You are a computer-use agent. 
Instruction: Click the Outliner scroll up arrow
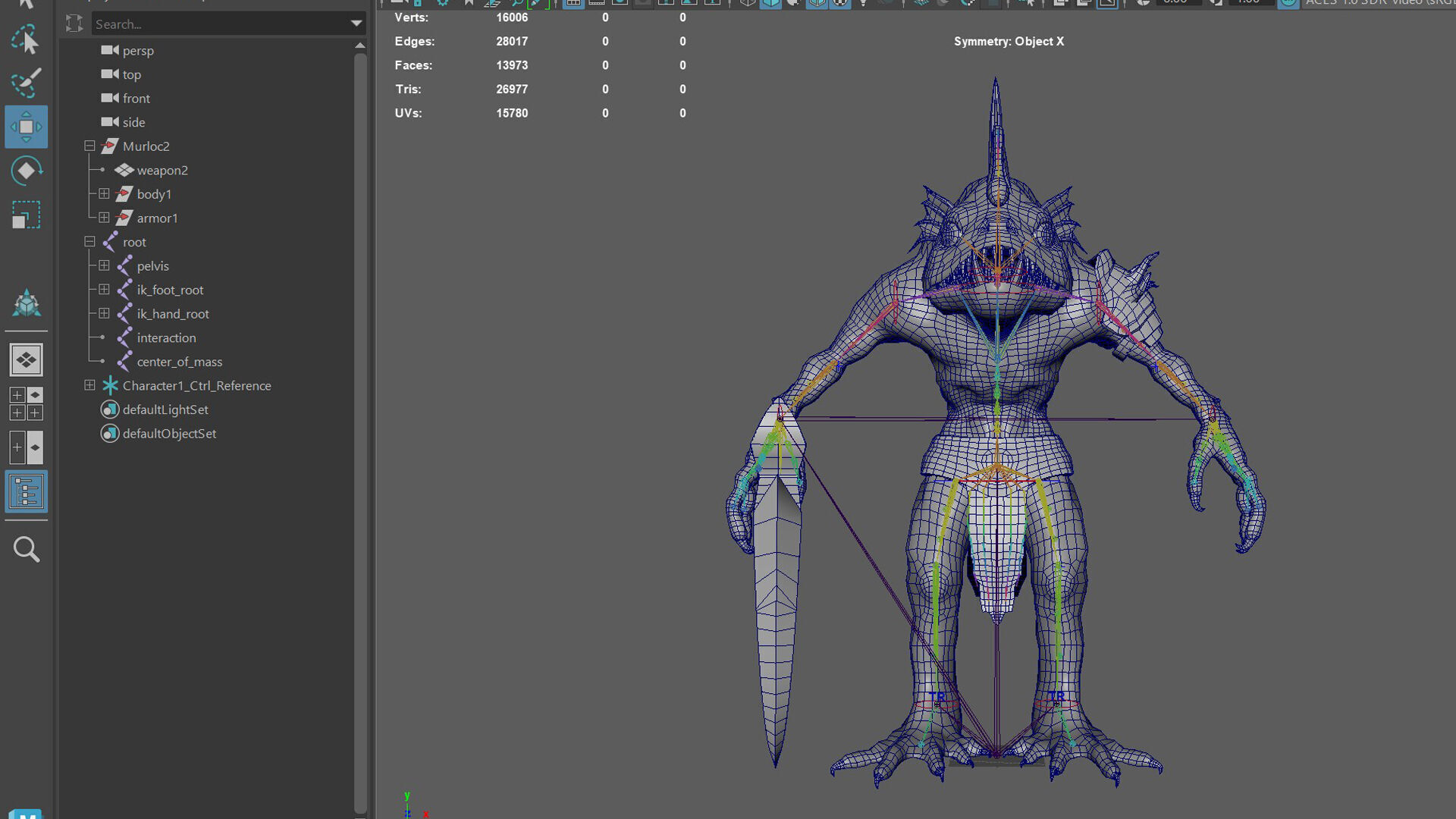tap(360, 45)
